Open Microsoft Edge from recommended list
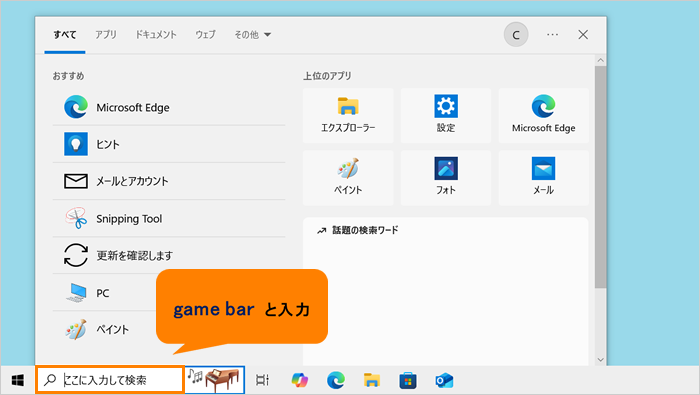 tap(169, 108)
